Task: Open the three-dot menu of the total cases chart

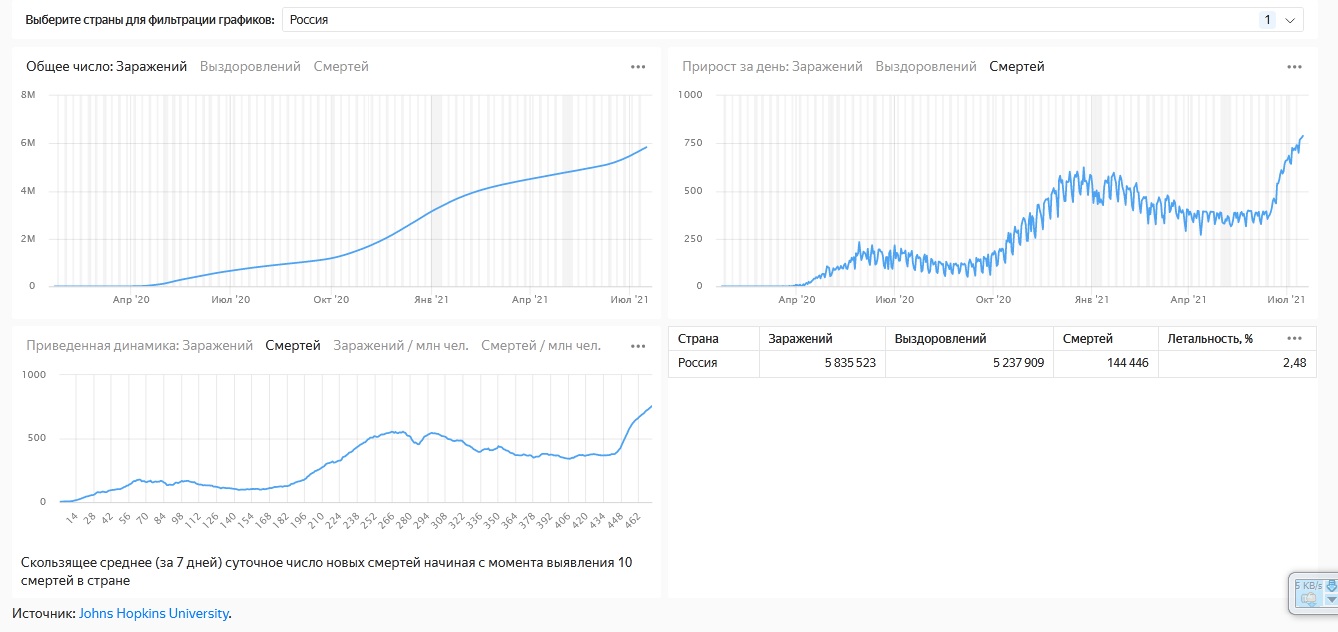Action: 638,67
